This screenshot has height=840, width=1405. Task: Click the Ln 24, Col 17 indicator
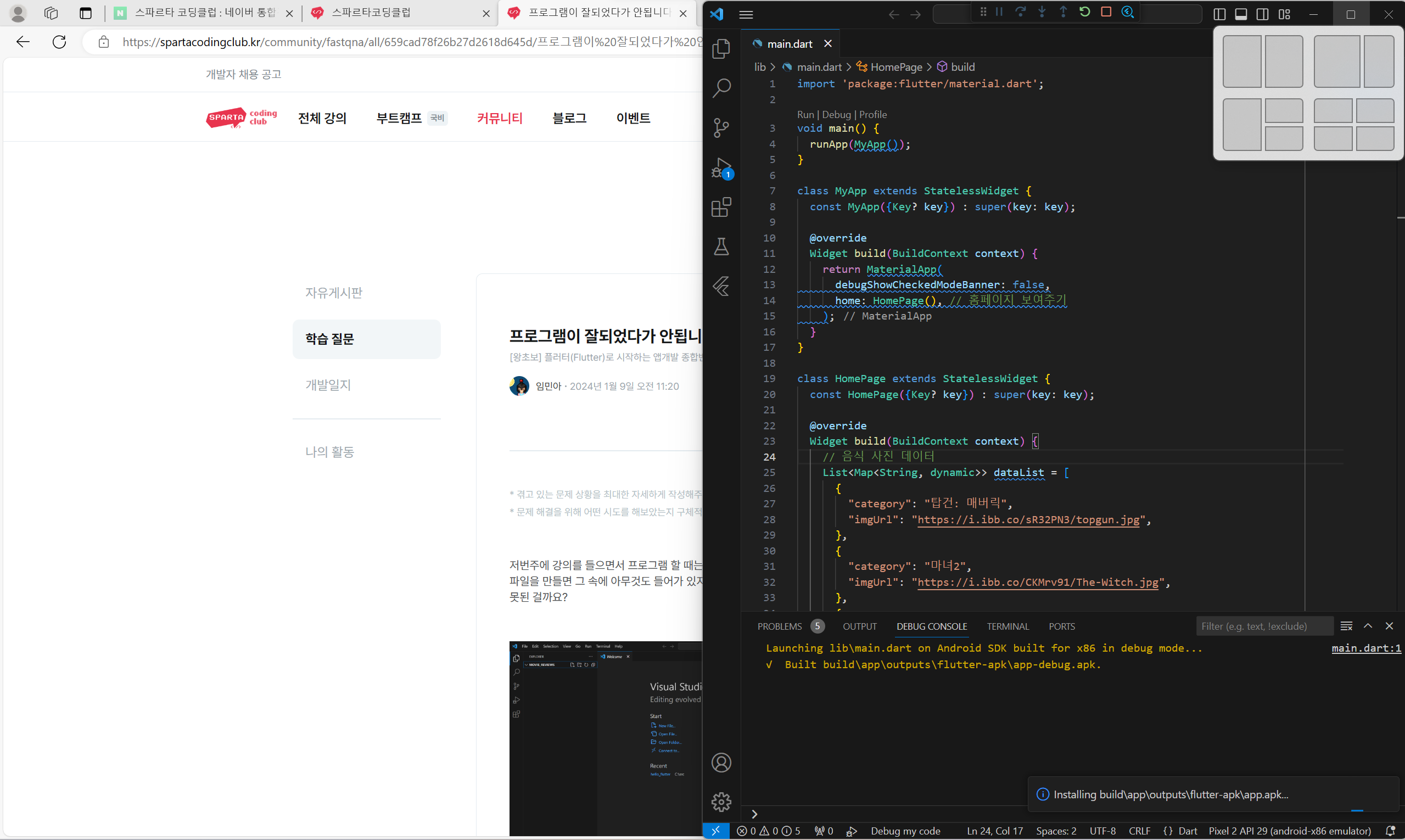995,830
